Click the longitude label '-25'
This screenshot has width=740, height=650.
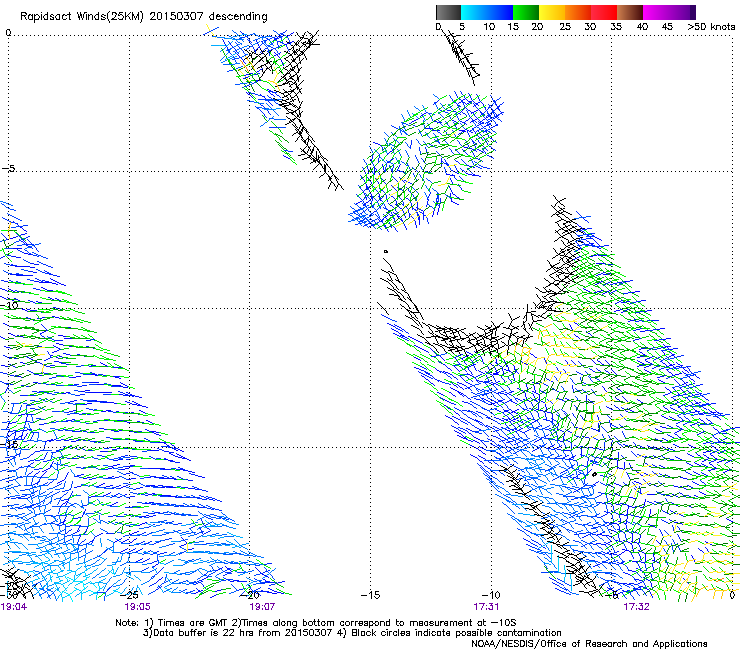pos(129,595)
